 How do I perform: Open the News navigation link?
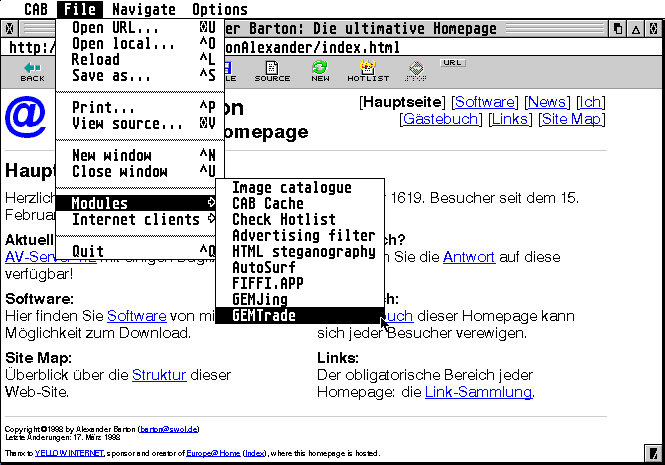547,102
